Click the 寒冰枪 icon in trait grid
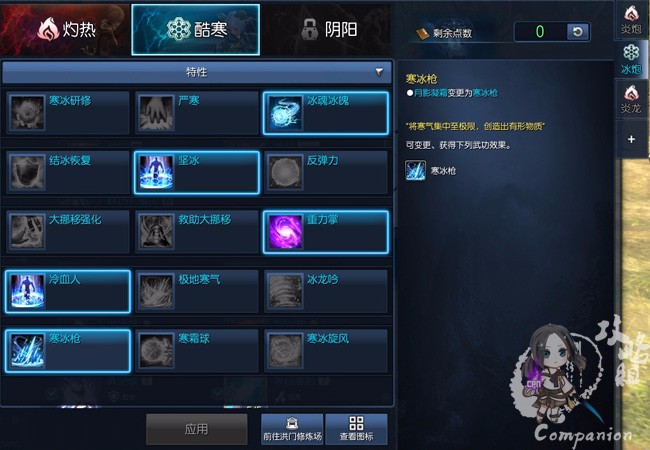 pos(27,351)
